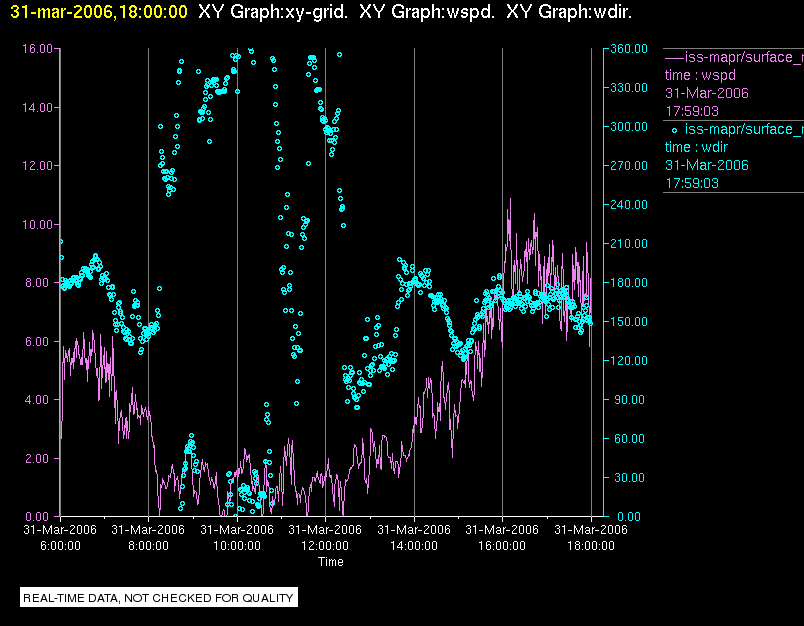The width and height of the screenshot is (804, 626).
Task: Select the XY Graph:wspd. title label
Action: pyautogui.click(x=427, y=12)
